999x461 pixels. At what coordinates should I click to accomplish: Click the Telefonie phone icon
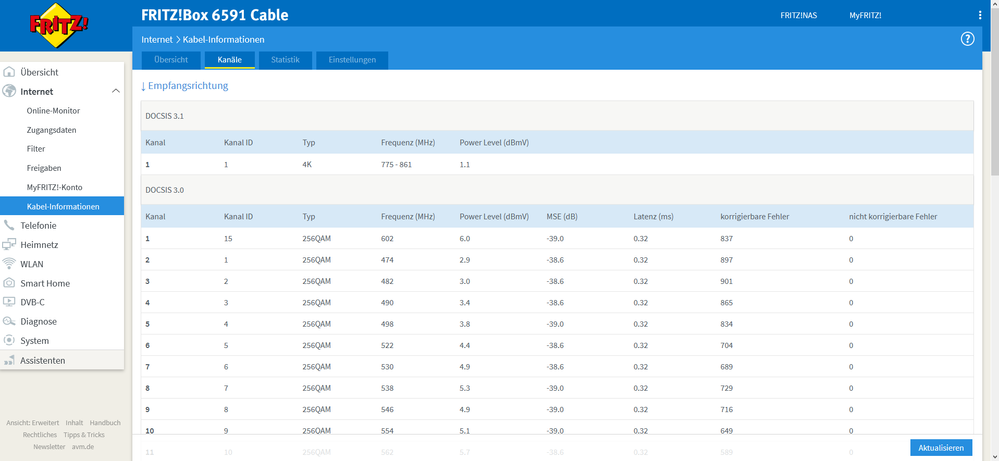click(x=9, y=225)
